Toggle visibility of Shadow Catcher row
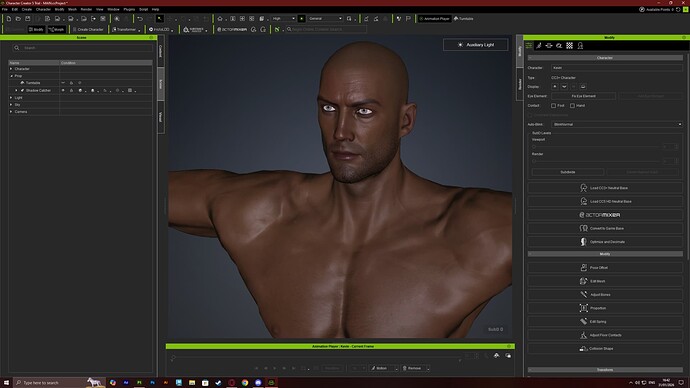This screenshot has width=690, height=388. point(63,90)
